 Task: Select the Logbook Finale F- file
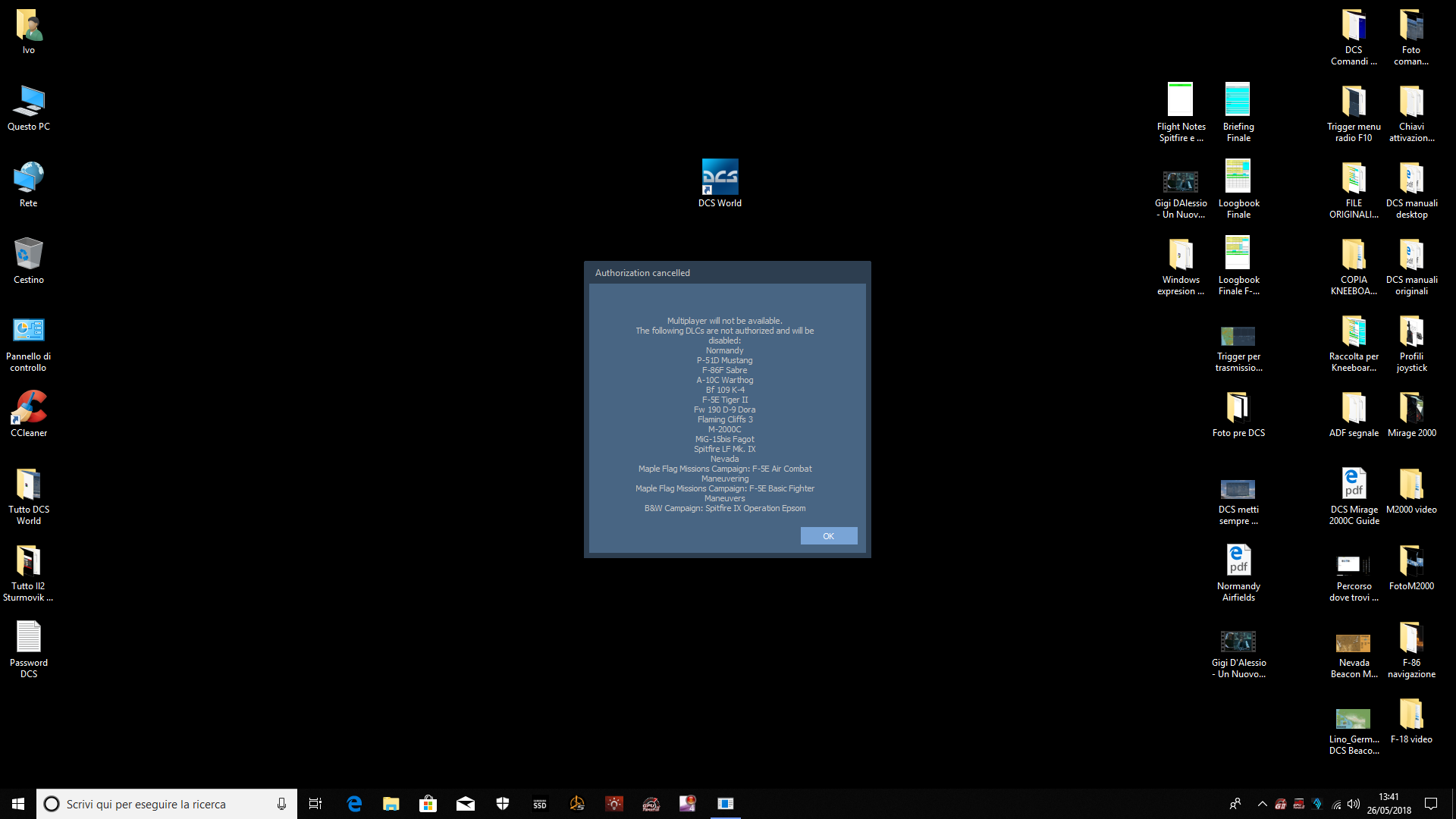pos(1238,267)
